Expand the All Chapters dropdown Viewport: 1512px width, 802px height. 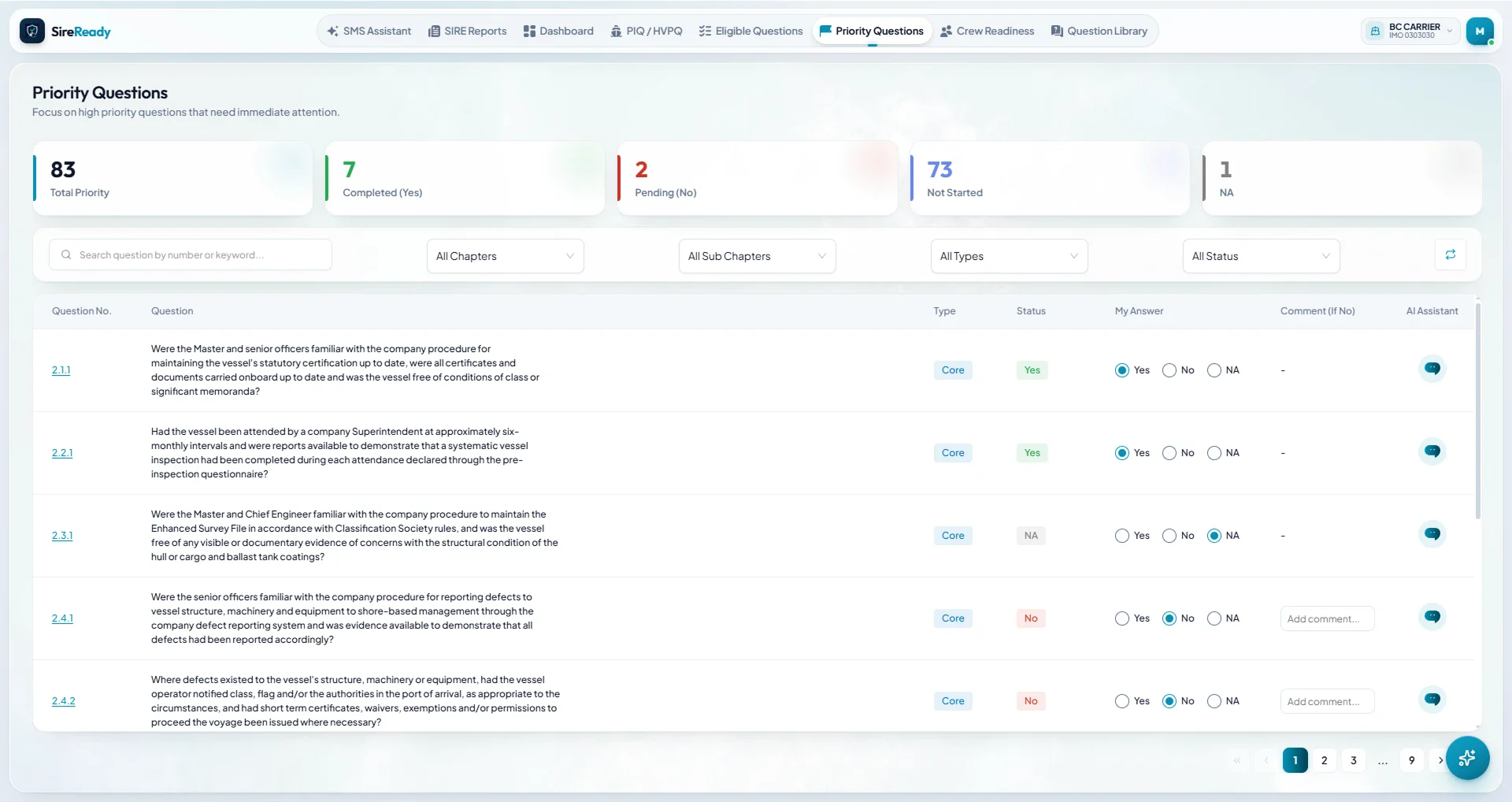click(x=505, y=256)
